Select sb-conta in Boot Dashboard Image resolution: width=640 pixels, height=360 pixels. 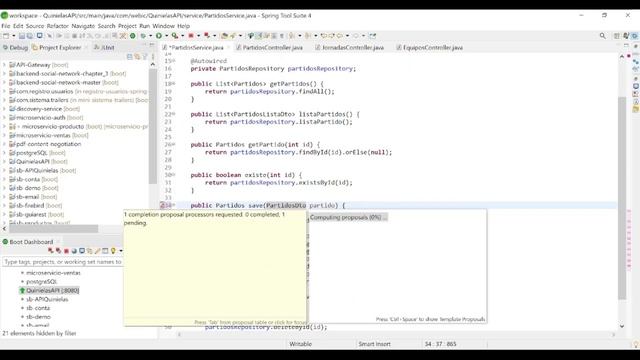[x=38, y=308]
